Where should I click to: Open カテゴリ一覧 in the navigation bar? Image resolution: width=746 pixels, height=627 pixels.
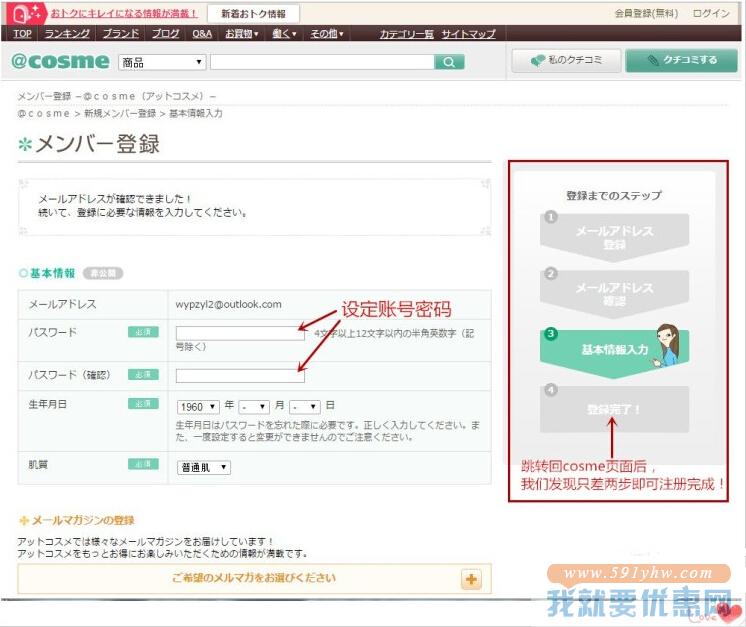[x=407, y=34]
